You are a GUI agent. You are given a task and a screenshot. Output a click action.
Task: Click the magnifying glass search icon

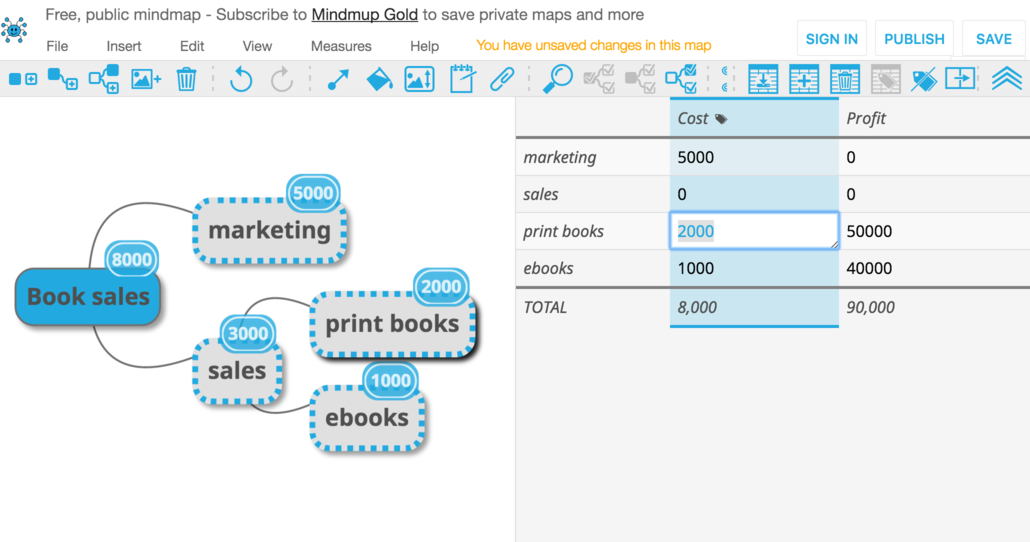tap(558, 79)
